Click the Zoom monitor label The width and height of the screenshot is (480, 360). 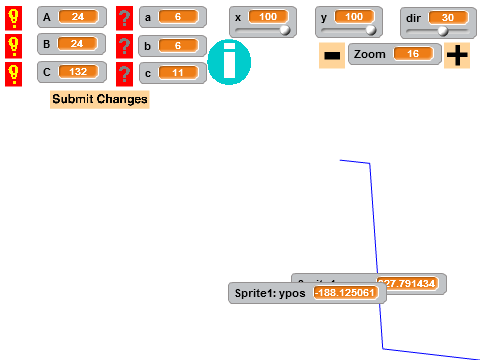tap(370, 54)
